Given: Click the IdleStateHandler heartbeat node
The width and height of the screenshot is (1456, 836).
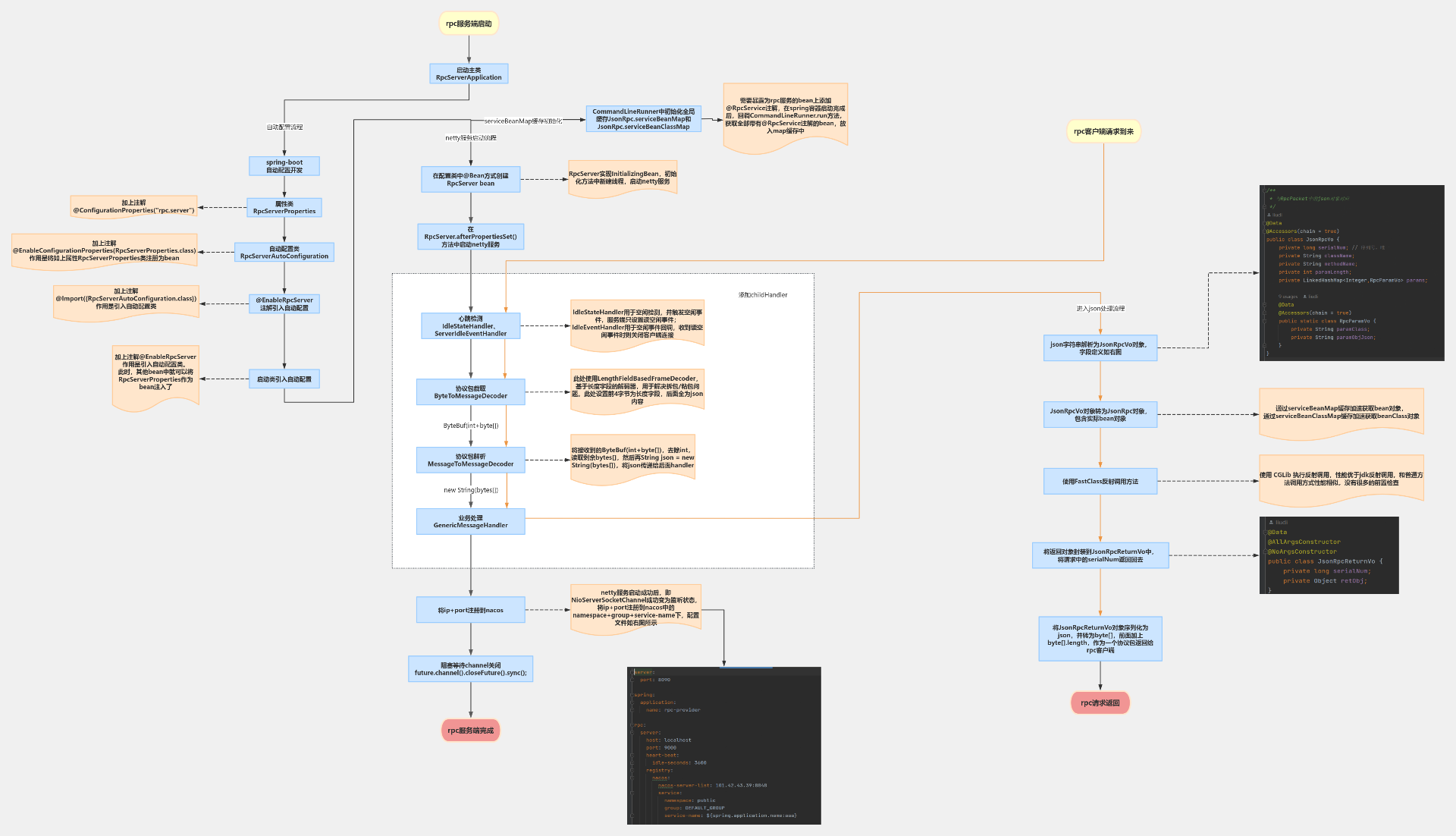Looking at the screenshot, I should pyautogui.click(x=470, y=326).
